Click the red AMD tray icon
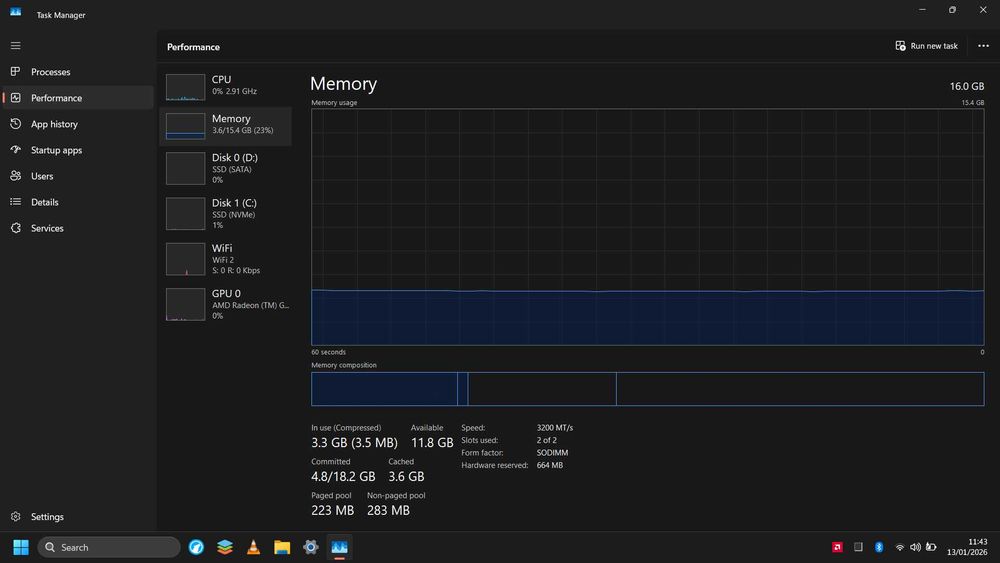The image size is (1000, 563). coord(837,547)
